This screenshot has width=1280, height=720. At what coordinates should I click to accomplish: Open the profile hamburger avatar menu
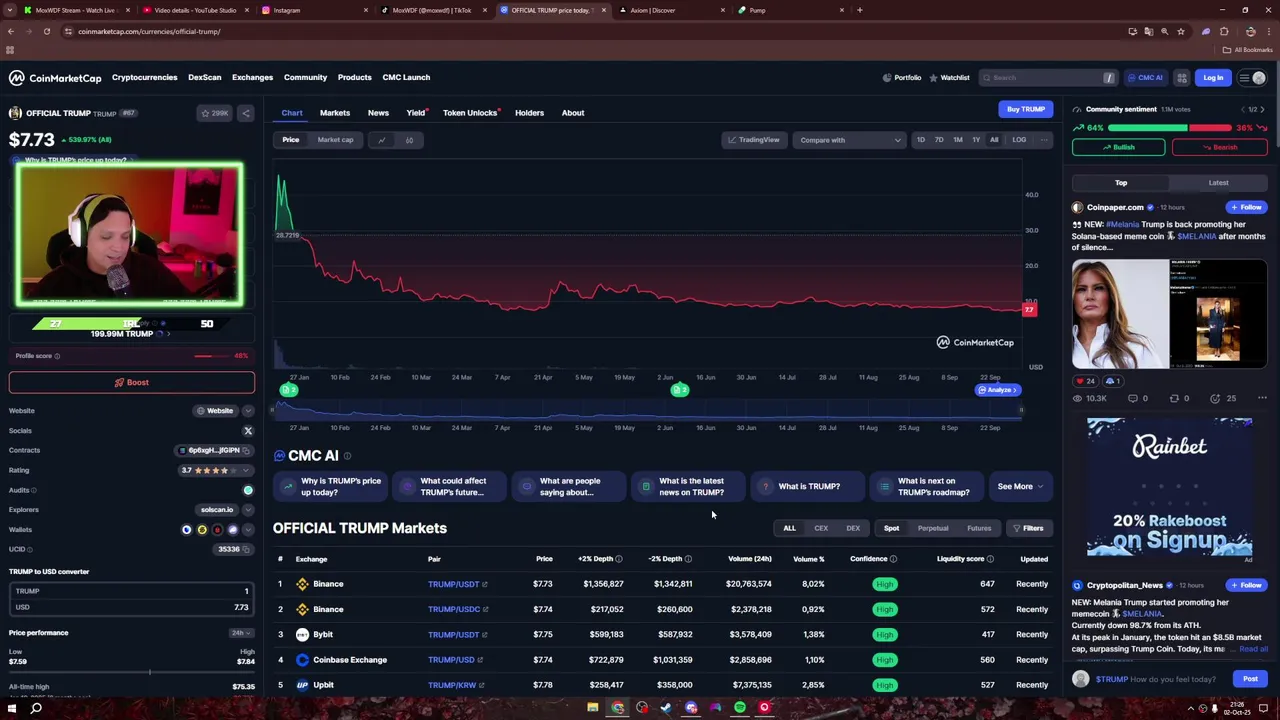tap(1251, 78)
